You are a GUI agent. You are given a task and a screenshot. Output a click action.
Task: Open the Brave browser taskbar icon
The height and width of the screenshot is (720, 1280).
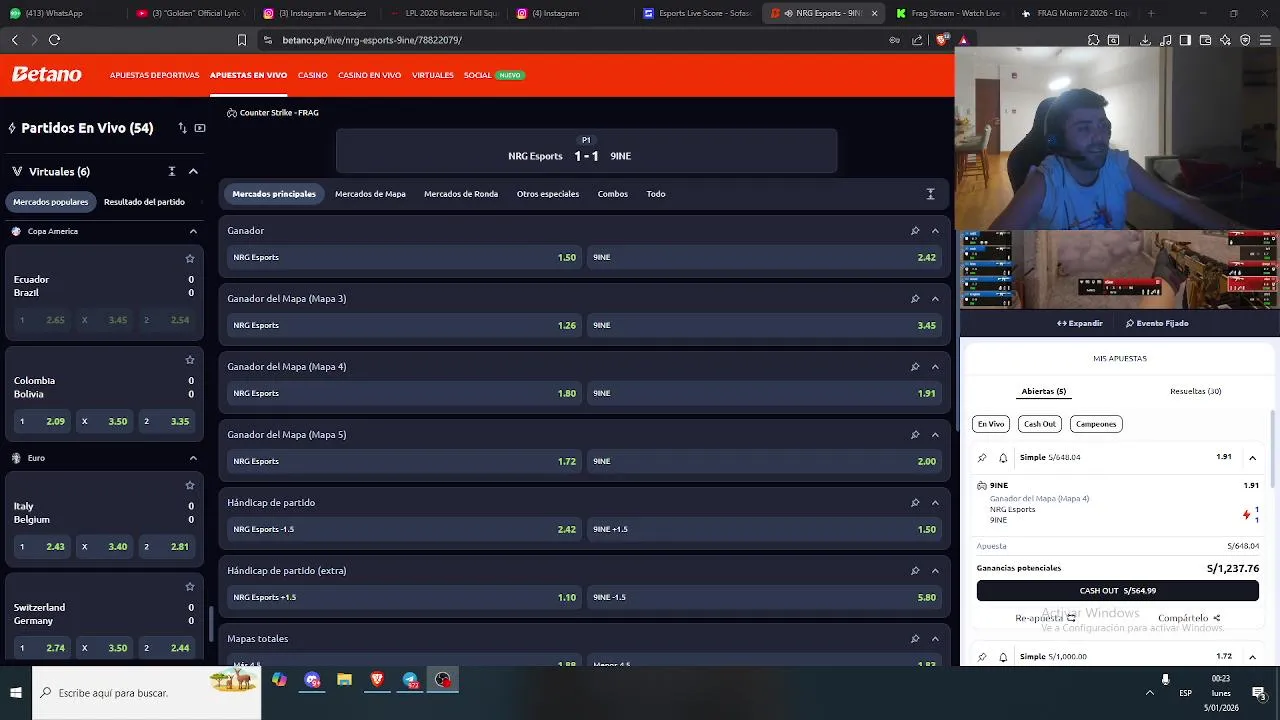point(377,680)
